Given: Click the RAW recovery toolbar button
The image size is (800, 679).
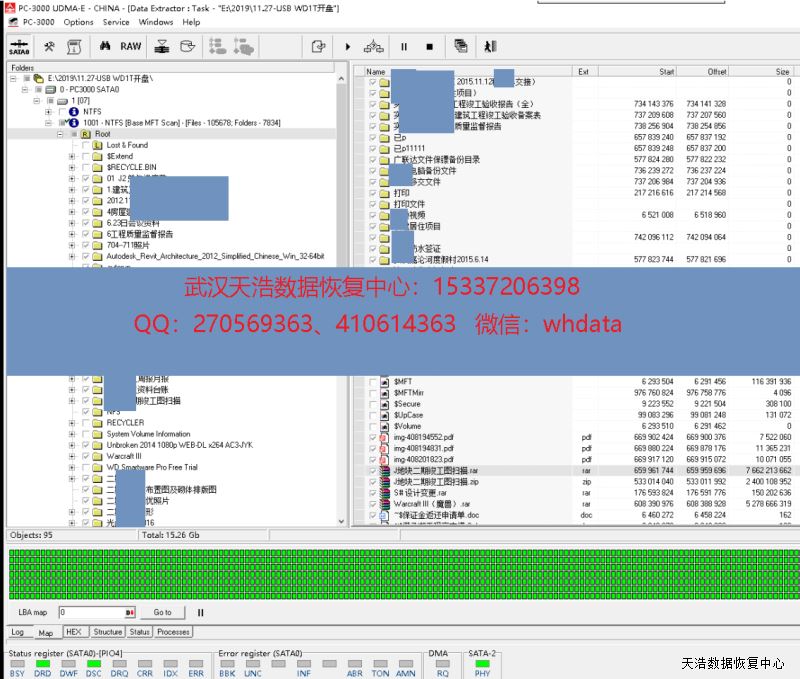Looking at the screenshot, I should 131,47.
